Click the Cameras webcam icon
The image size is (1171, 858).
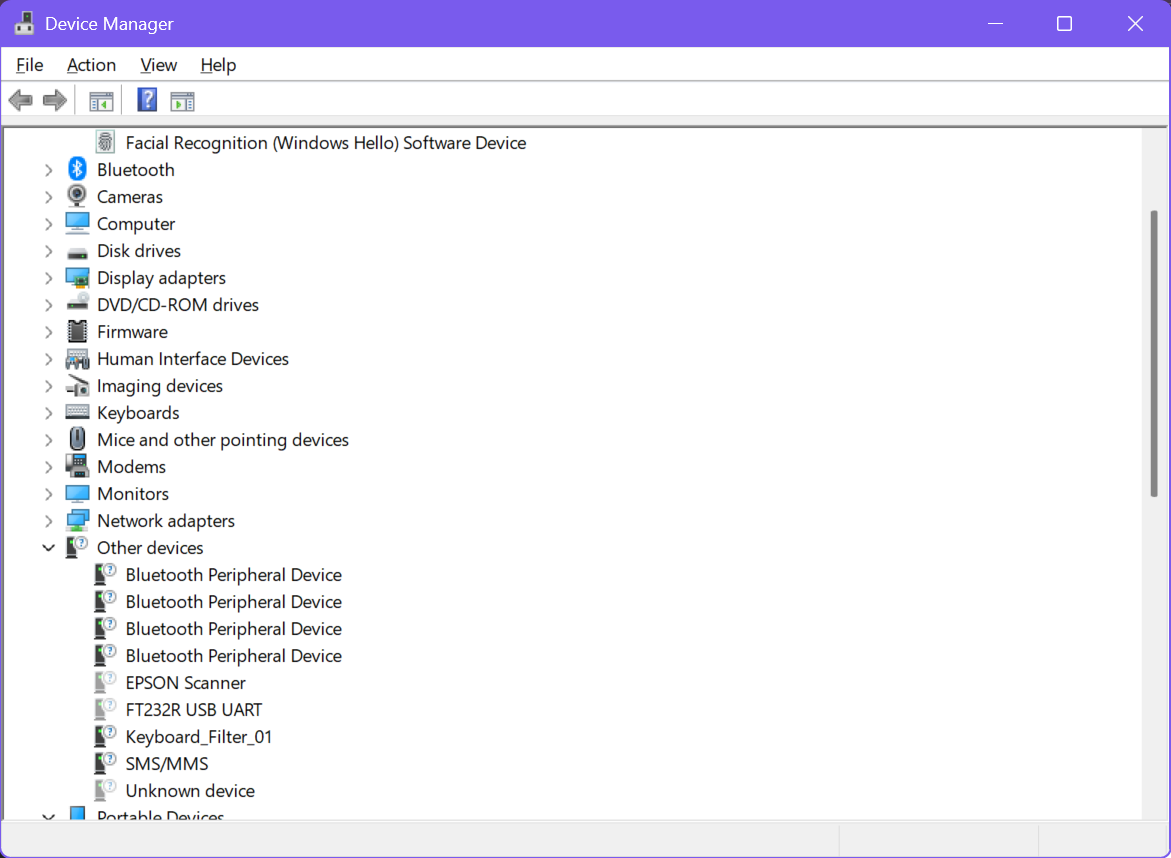[x=77, y=196]
